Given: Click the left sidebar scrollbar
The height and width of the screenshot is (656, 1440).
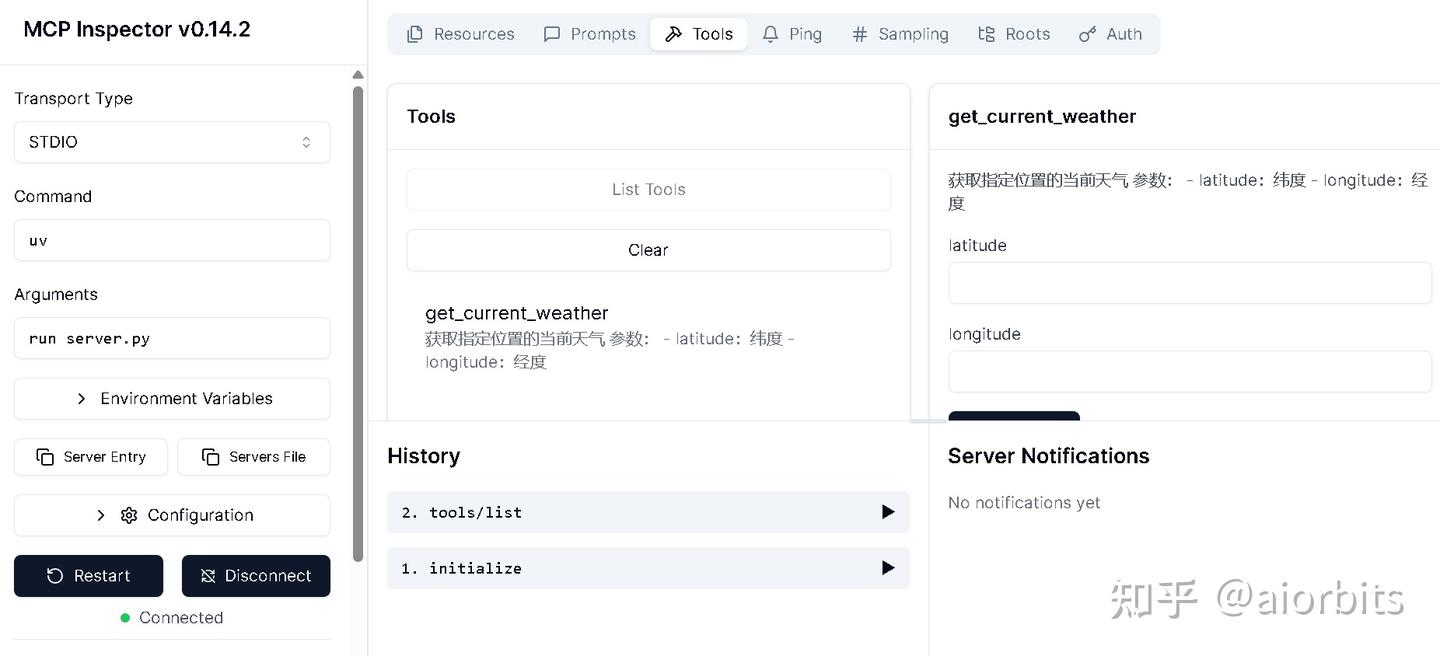Looking at the screenshot, I should coord(358,320).
